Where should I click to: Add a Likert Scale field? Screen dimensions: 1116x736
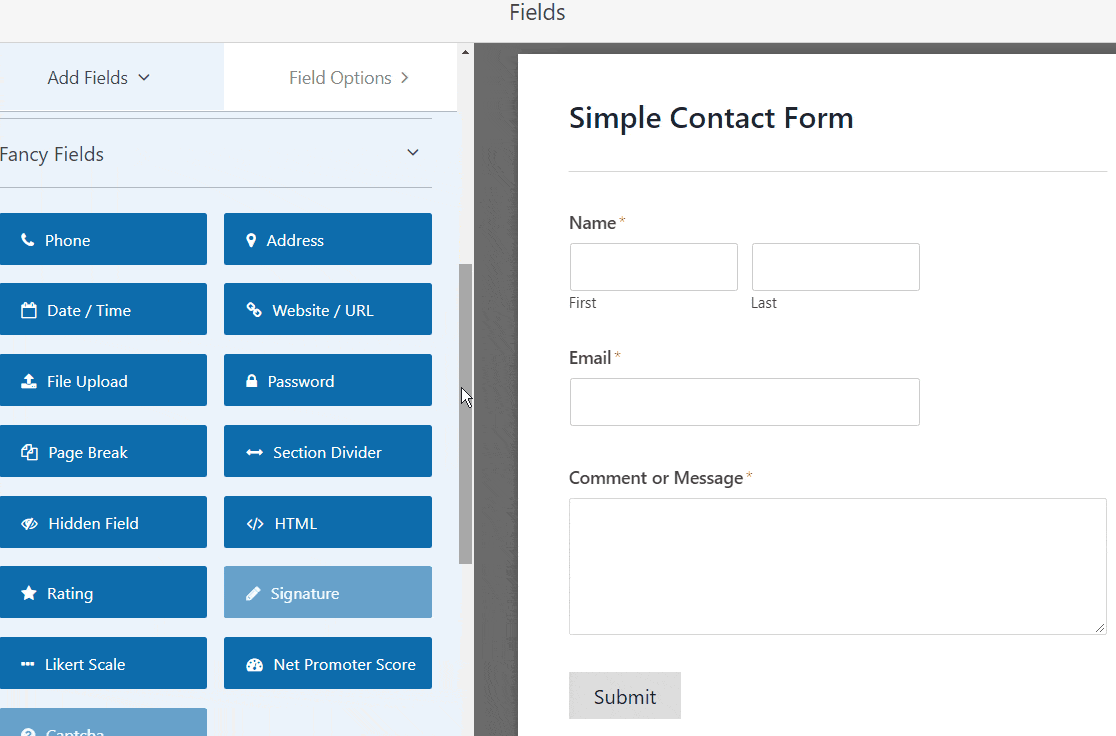pyautogui.click(x=103, y=664)
